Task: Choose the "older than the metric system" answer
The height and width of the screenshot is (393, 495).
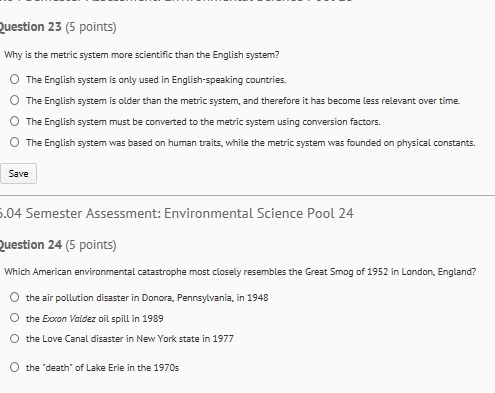Action: tap(14, 100)
